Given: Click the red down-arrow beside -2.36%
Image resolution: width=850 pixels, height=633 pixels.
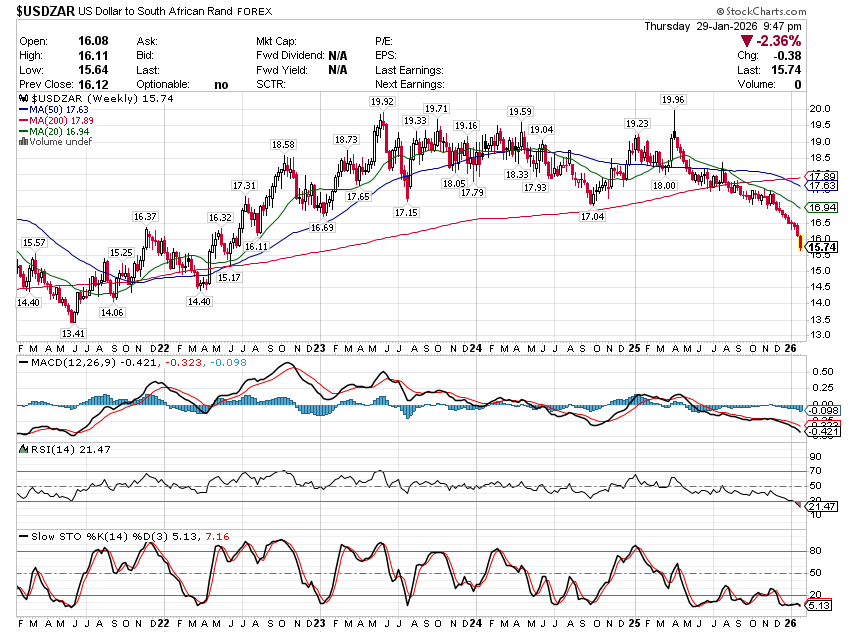Looking at the screenshot, I should (x=746, y=41).
